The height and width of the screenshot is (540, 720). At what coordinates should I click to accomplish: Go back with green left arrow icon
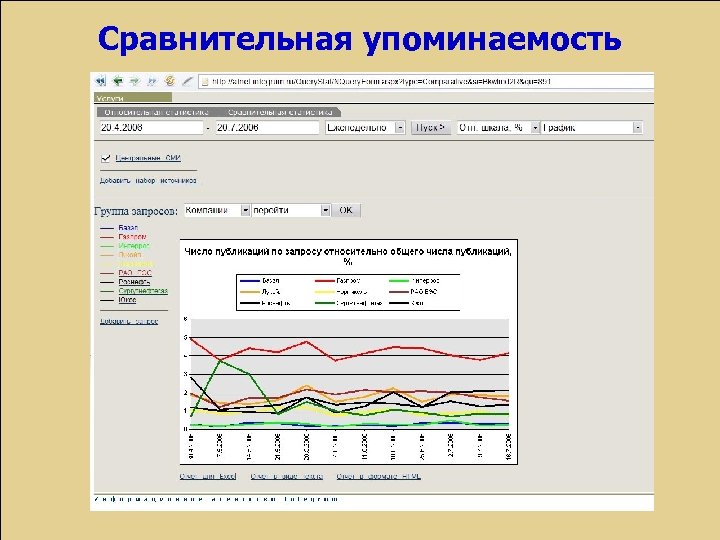coord(118,81)
